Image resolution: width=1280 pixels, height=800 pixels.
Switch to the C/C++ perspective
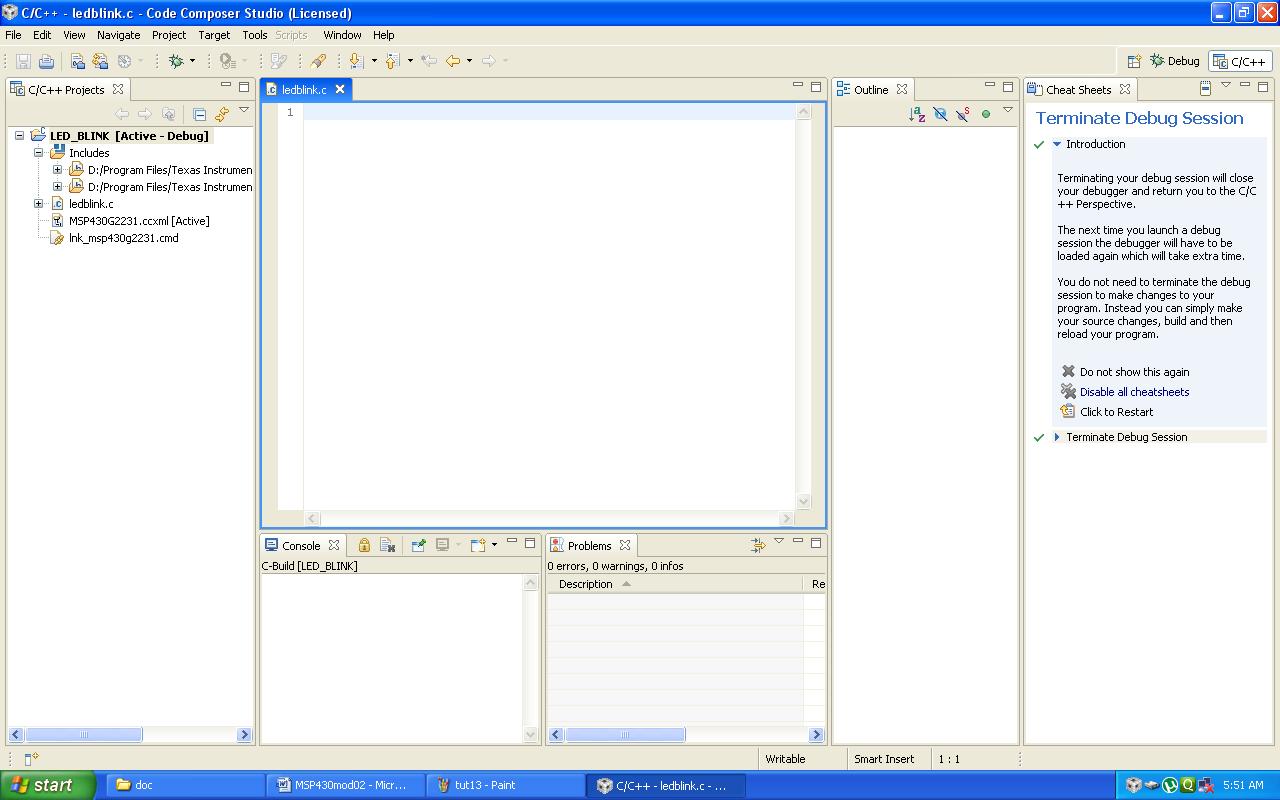1240,61
